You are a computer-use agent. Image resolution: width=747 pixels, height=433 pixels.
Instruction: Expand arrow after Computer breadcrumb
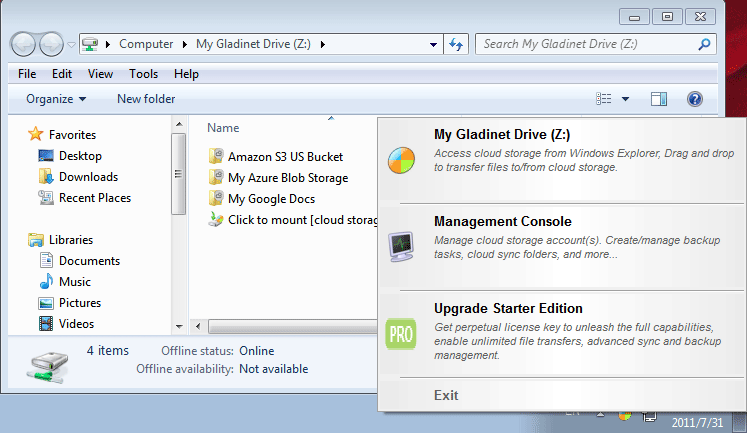(x=185, y=44)
